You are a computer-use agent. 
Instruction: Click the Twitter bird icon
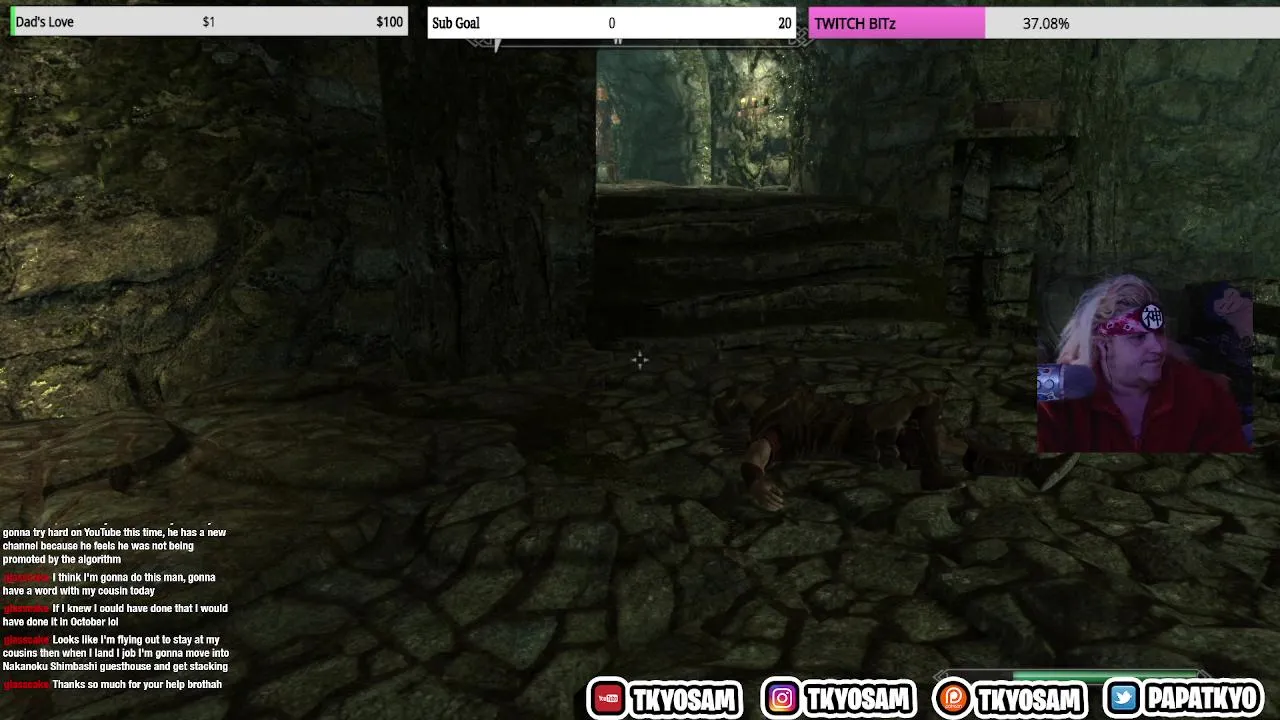click(x=1123, y=698)
